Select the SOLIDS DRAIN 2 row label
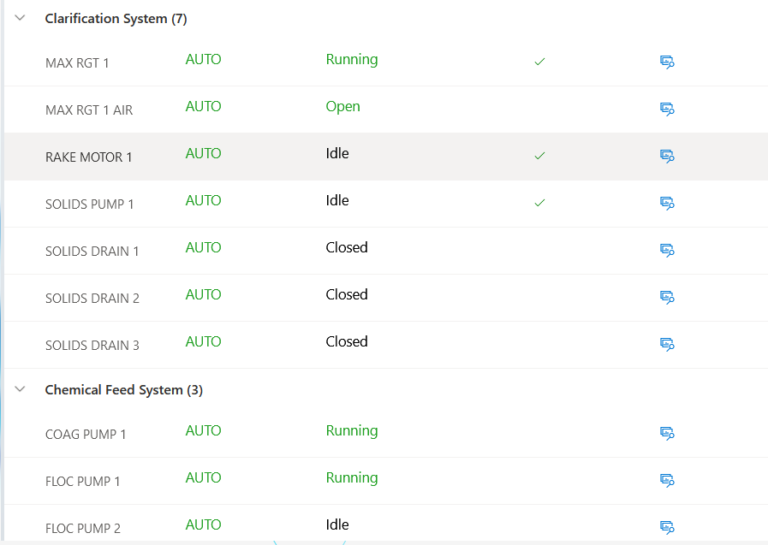 point(92,298)
